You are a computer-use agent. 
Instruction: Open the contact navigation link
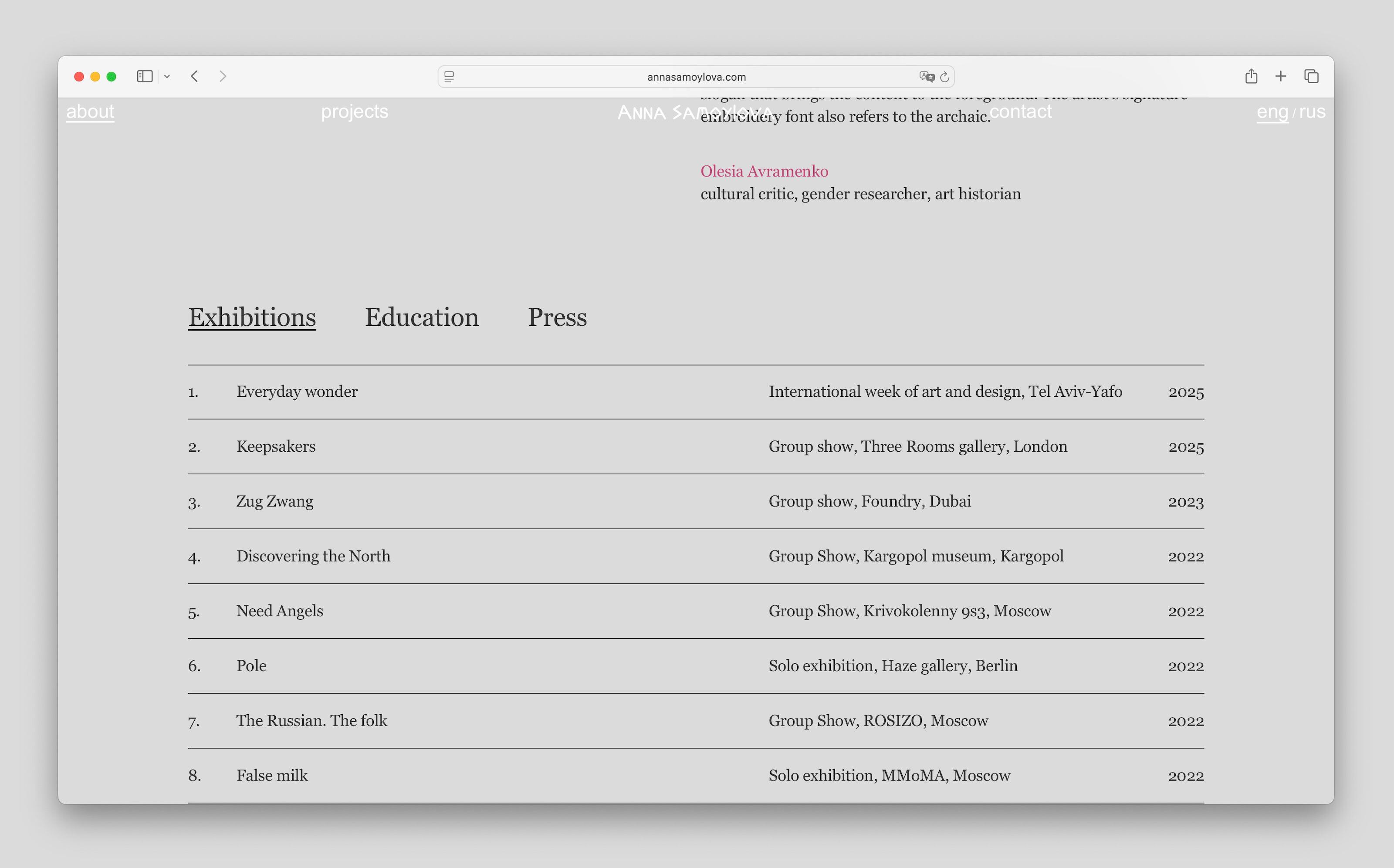click(1020, 111)
